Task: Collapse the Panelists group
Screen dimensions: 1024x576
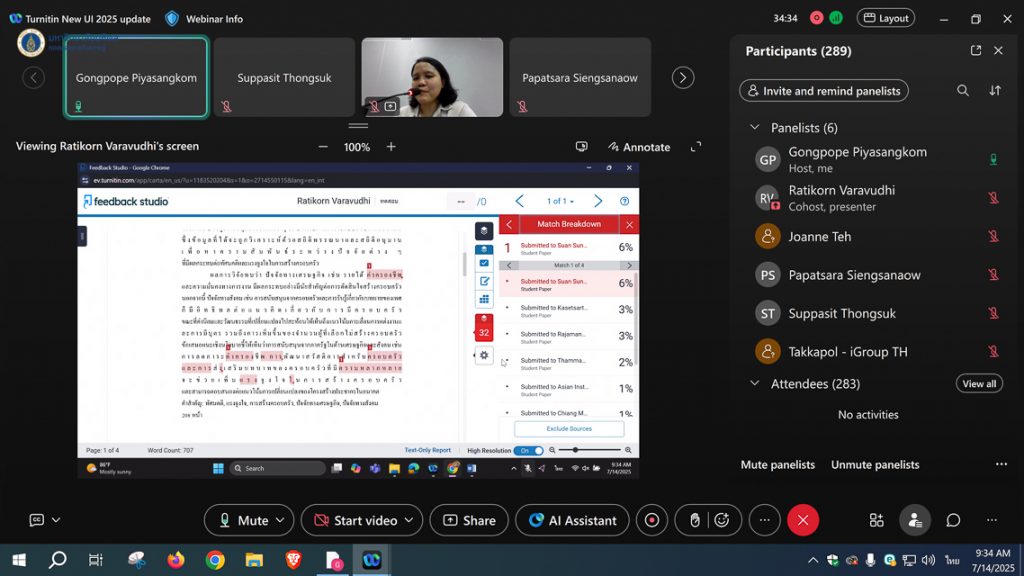Action: pos(754,128)
